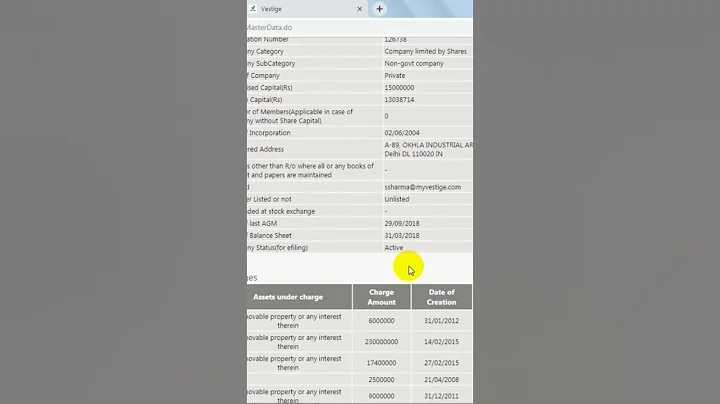Select the address line 'Delhi DL 110020 IN'
The width and height of the screenshot is (720, 404).
(413, 154)
